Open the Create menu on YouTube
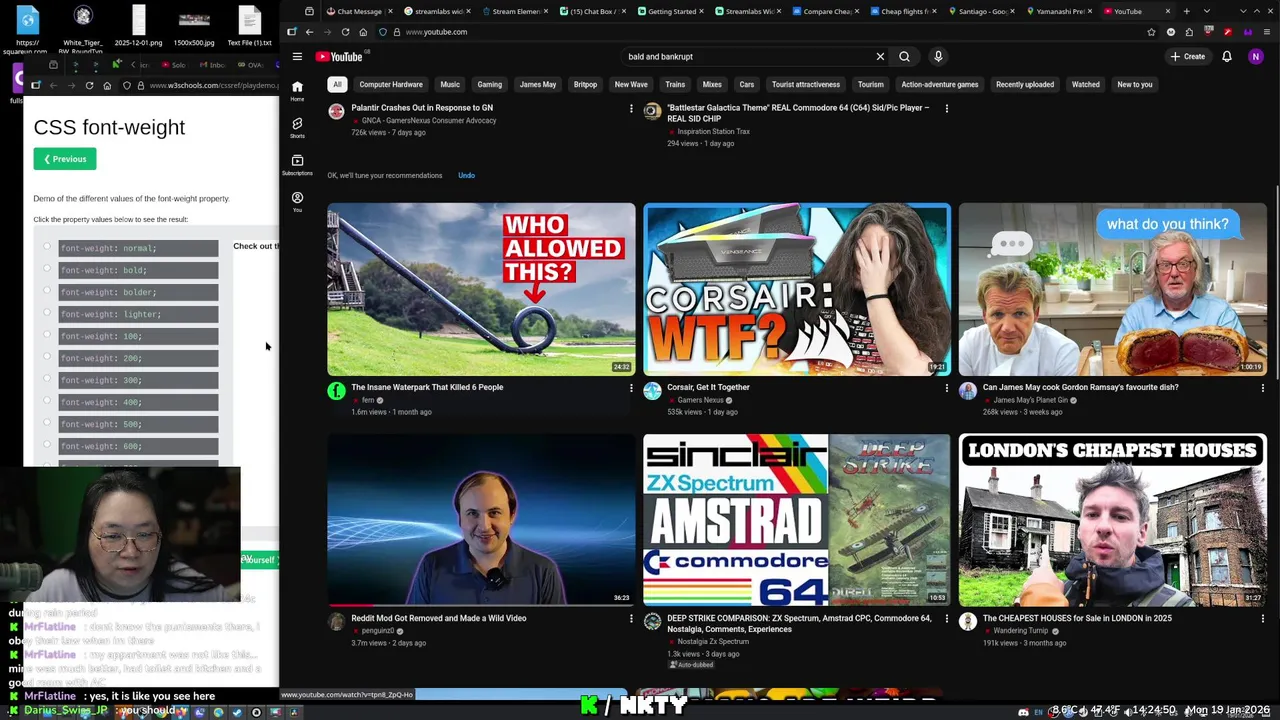Image resolution: width=1280 pixels, height=720 pixels. [1188, 56]
